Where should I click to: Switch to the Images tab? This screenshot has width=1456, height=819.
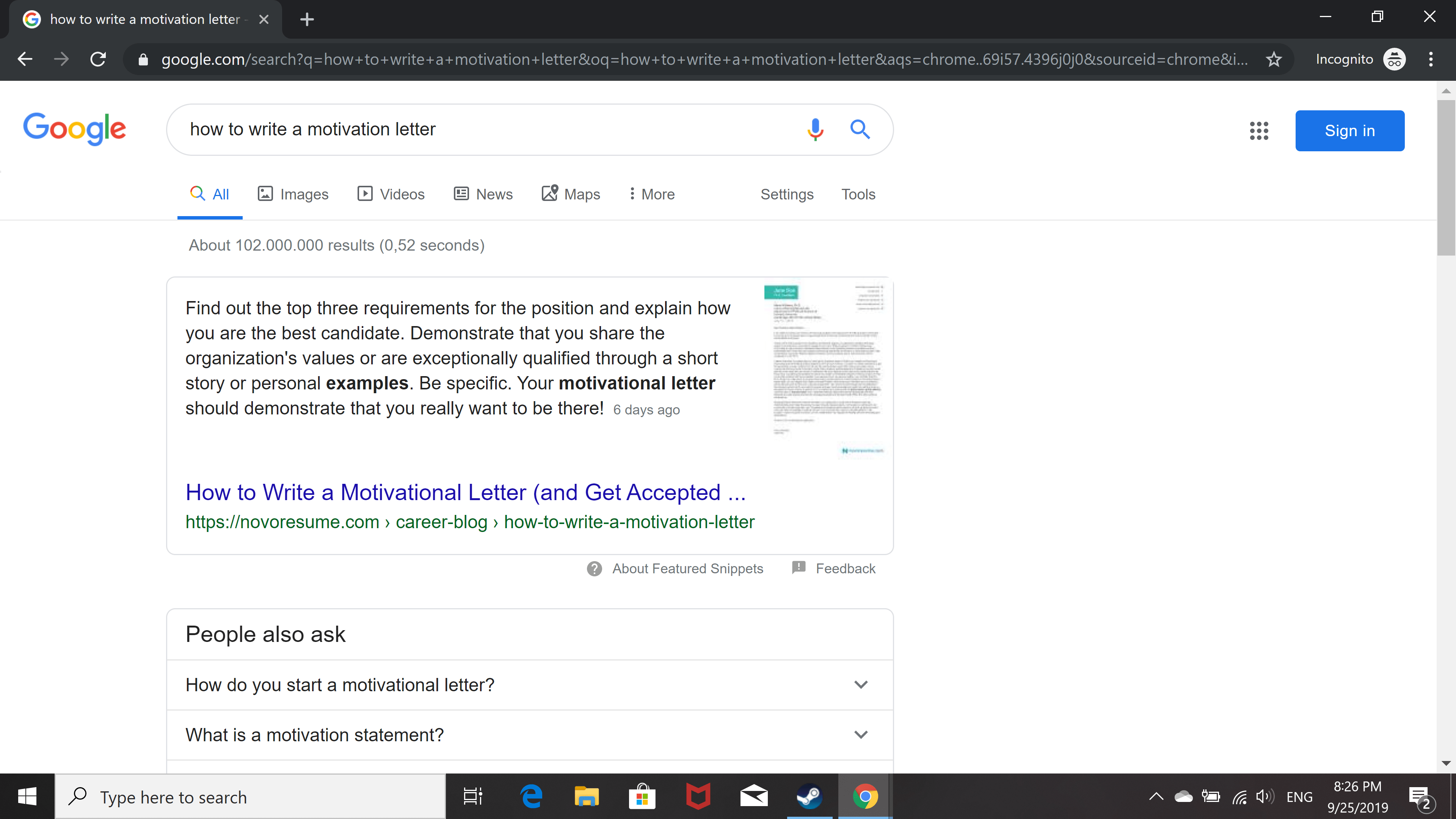tap(293, 195)
